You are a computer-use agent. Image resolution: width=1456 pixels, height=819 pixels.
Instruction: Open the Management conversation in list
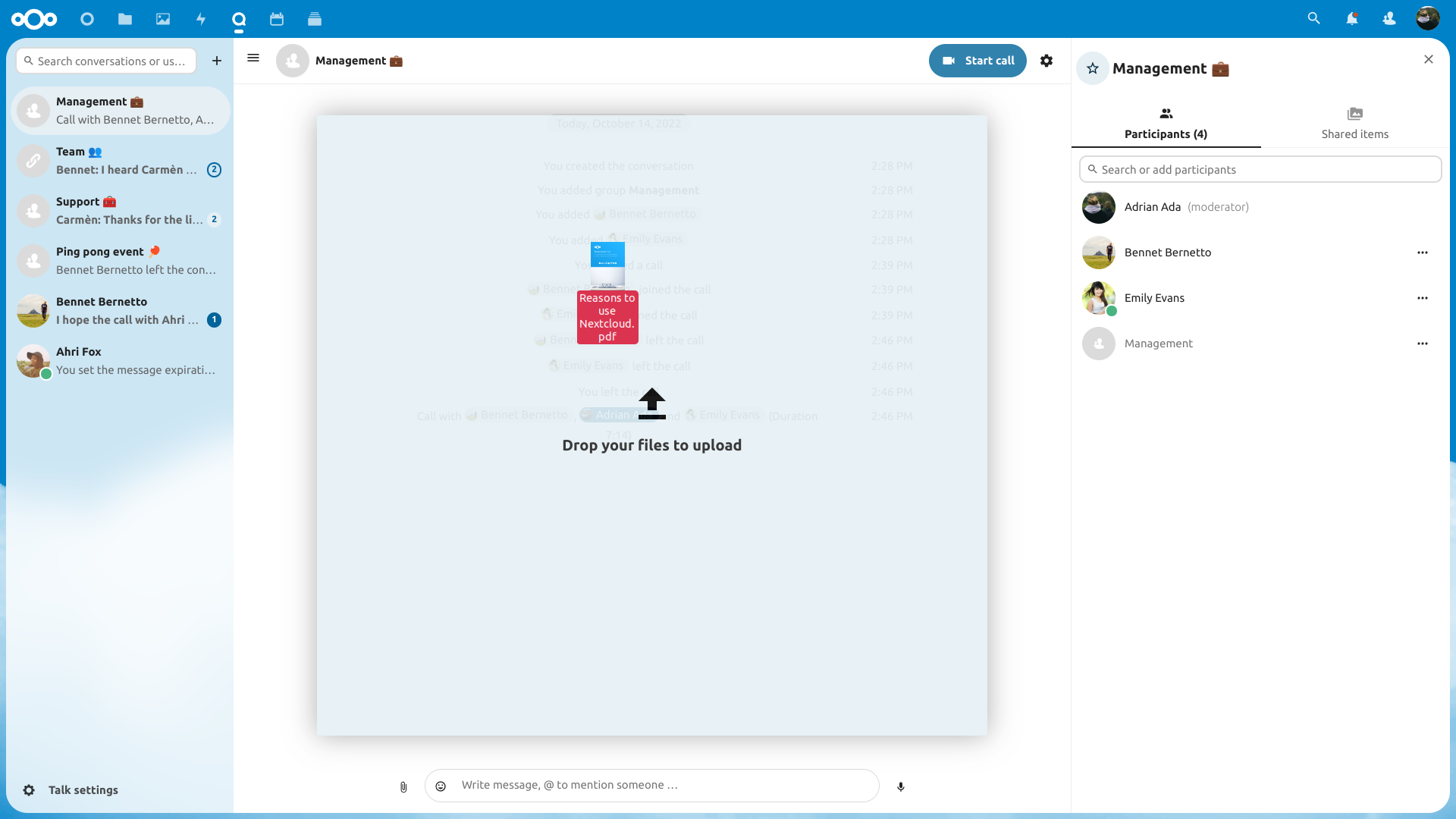click(120, 111)
